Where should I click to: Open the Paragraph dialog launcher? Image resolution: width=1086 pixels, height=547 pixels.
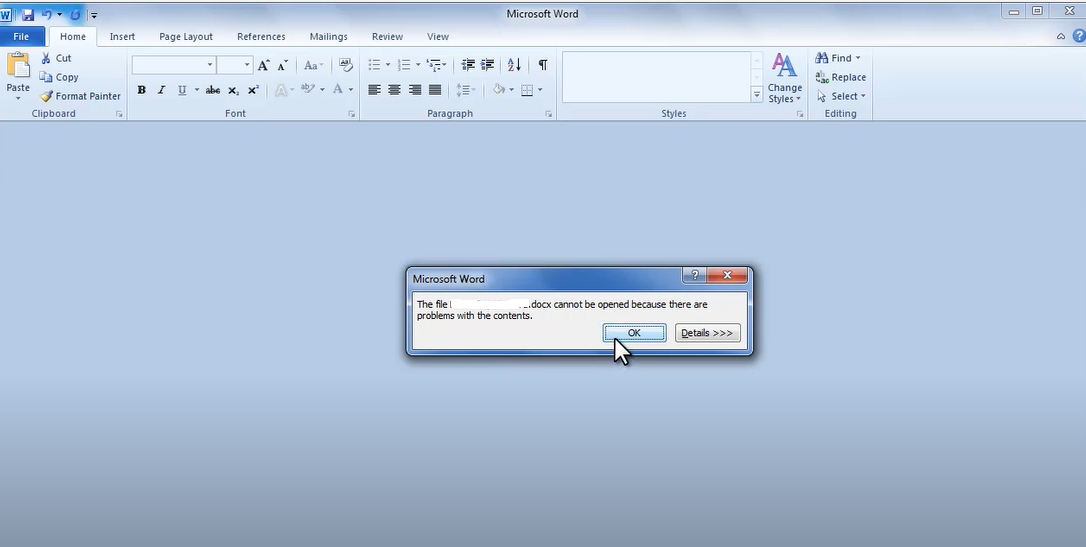(x=549, y=114)
